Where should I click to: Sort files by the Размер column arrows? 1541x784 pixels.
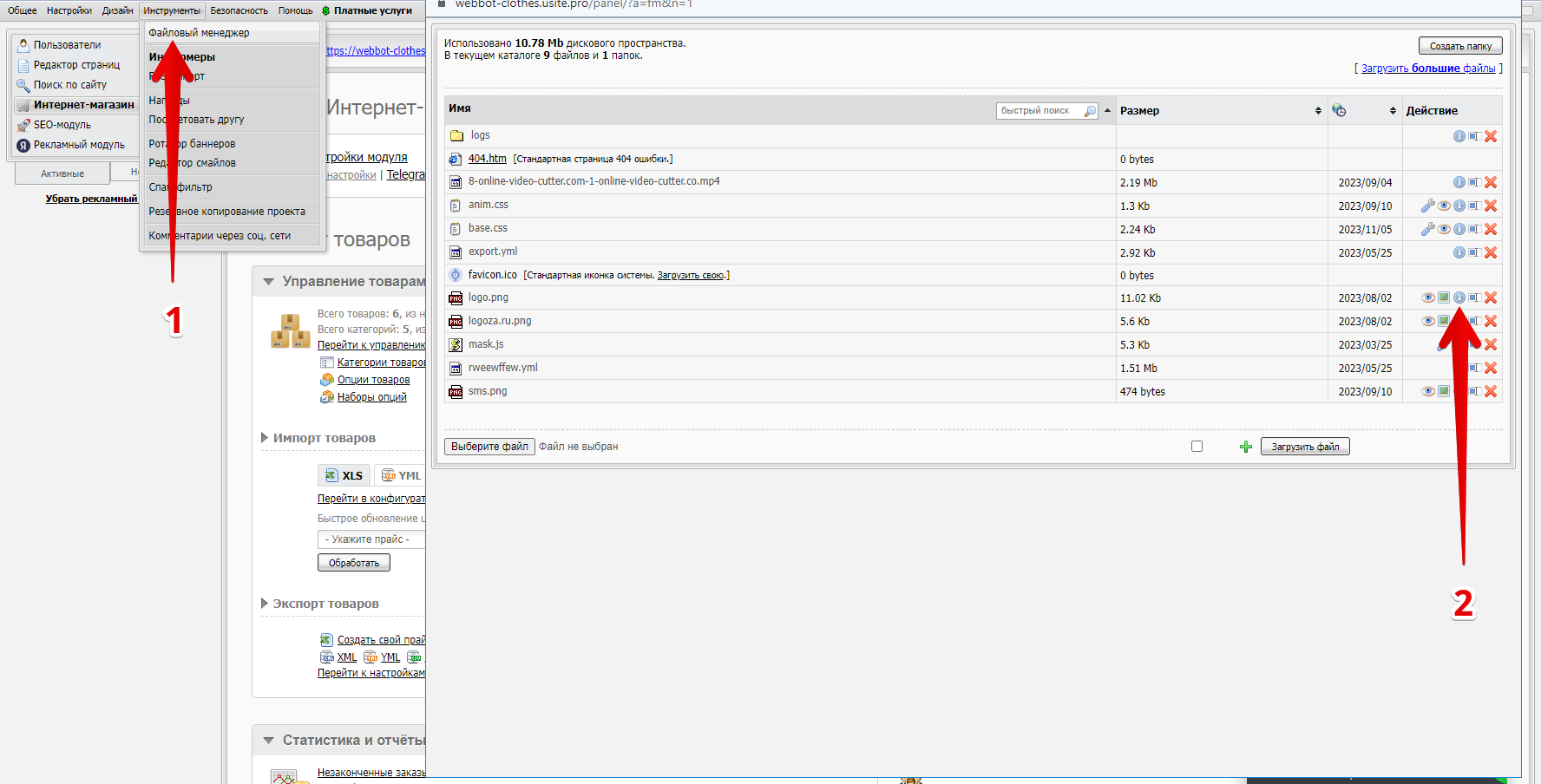pyautogui.click(x=1318, y=111)
